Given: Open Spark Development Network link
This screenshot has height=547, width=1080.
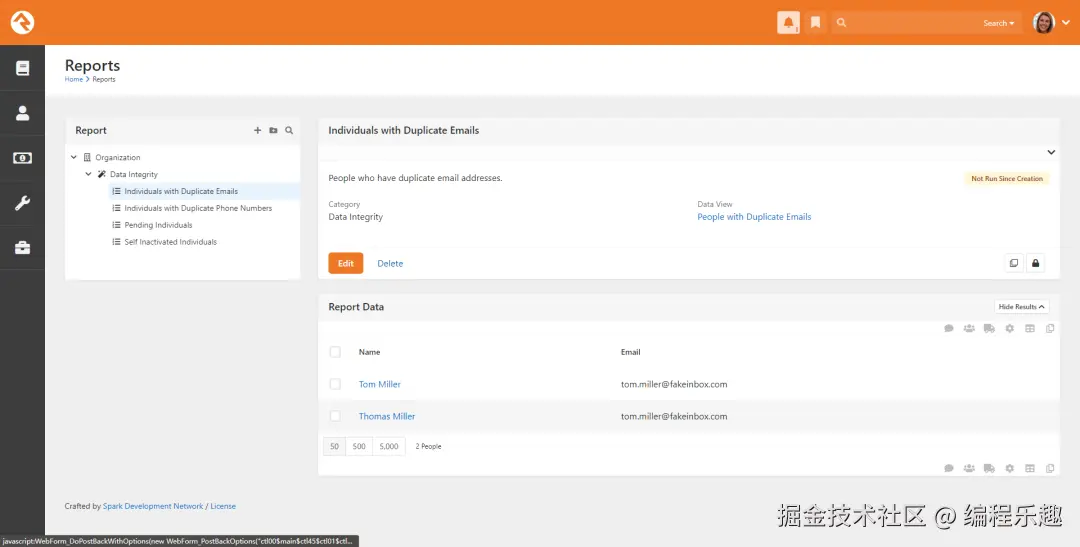Looking at the screenshot, I should (153, 506).
